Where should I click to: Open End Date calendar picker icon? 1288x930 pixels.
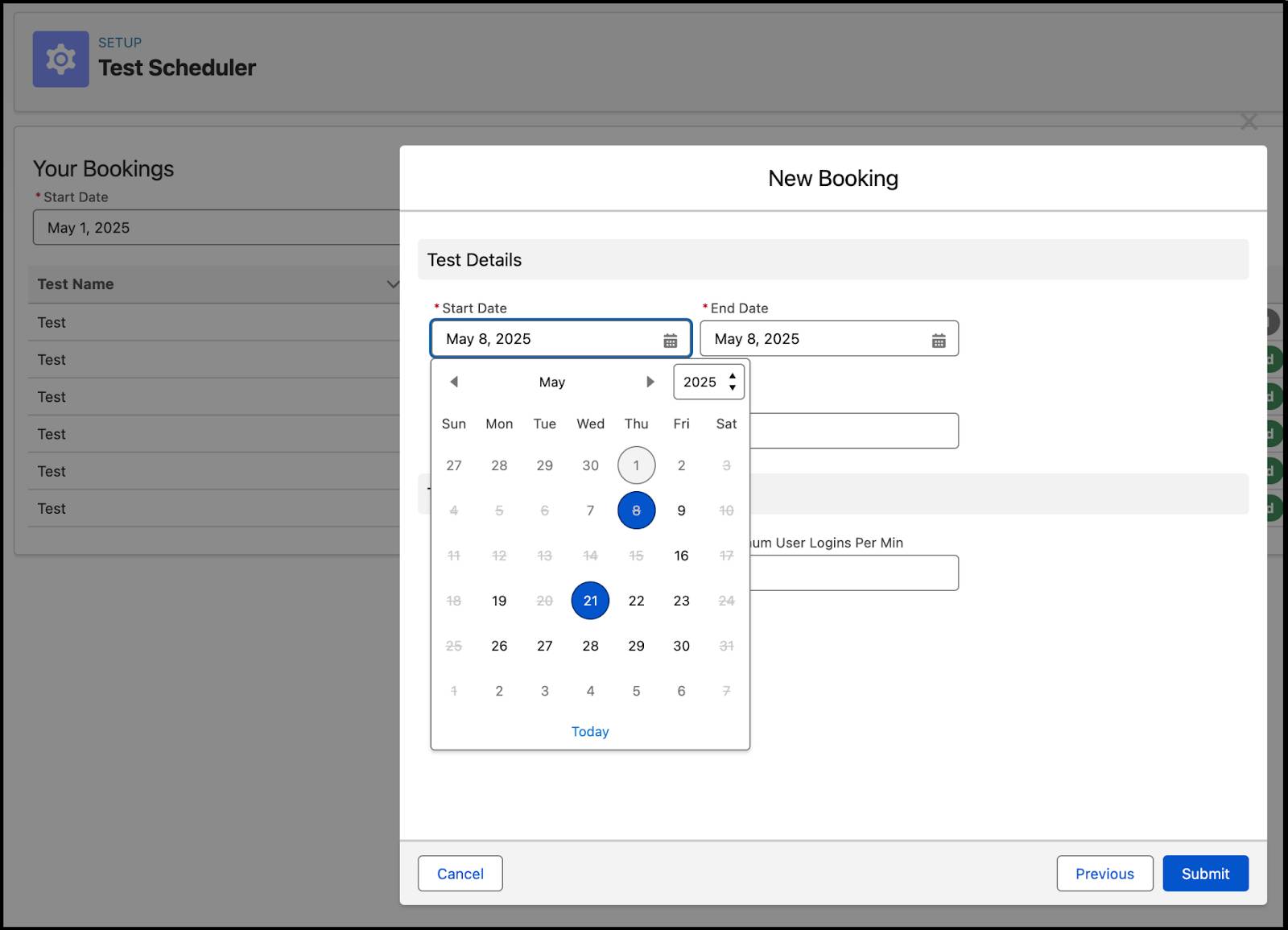point(939,338)
